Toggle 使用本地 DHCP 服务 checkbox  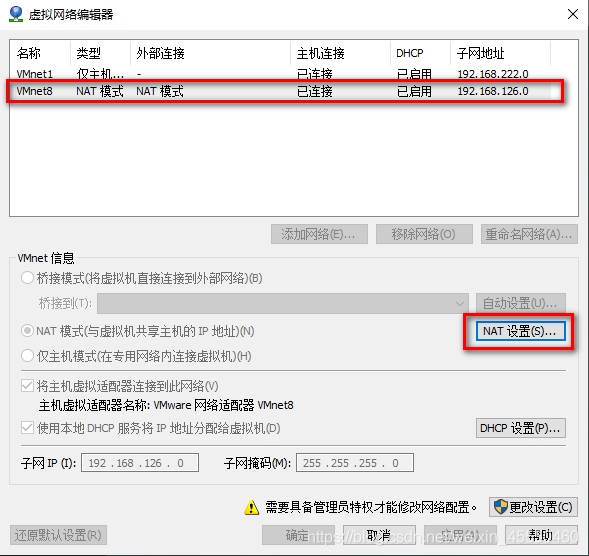27,428
